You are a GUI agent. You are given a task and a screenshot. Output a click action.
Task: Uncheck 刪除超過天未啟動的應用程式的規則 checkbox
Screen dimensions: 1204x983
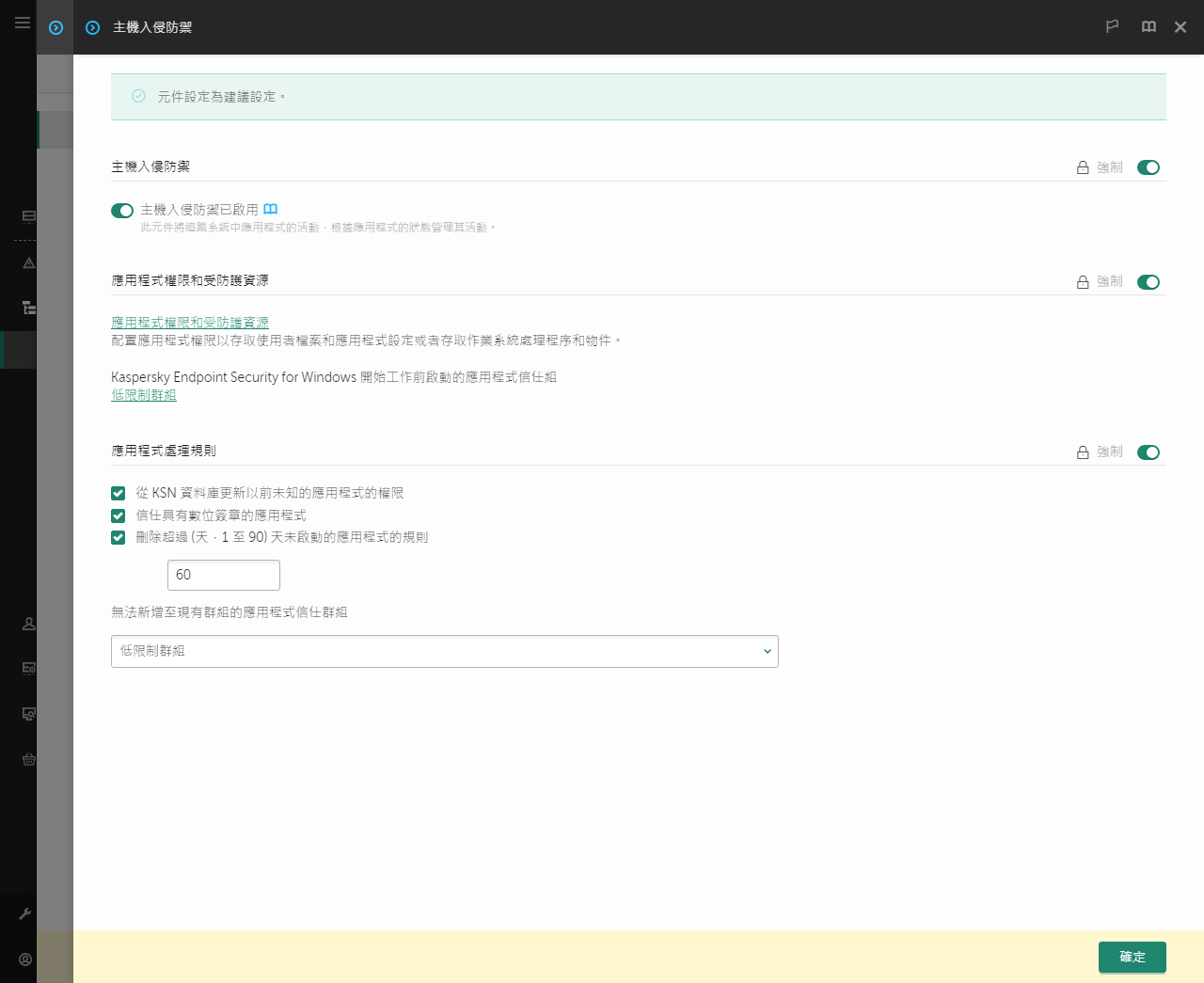pos(119,538)
